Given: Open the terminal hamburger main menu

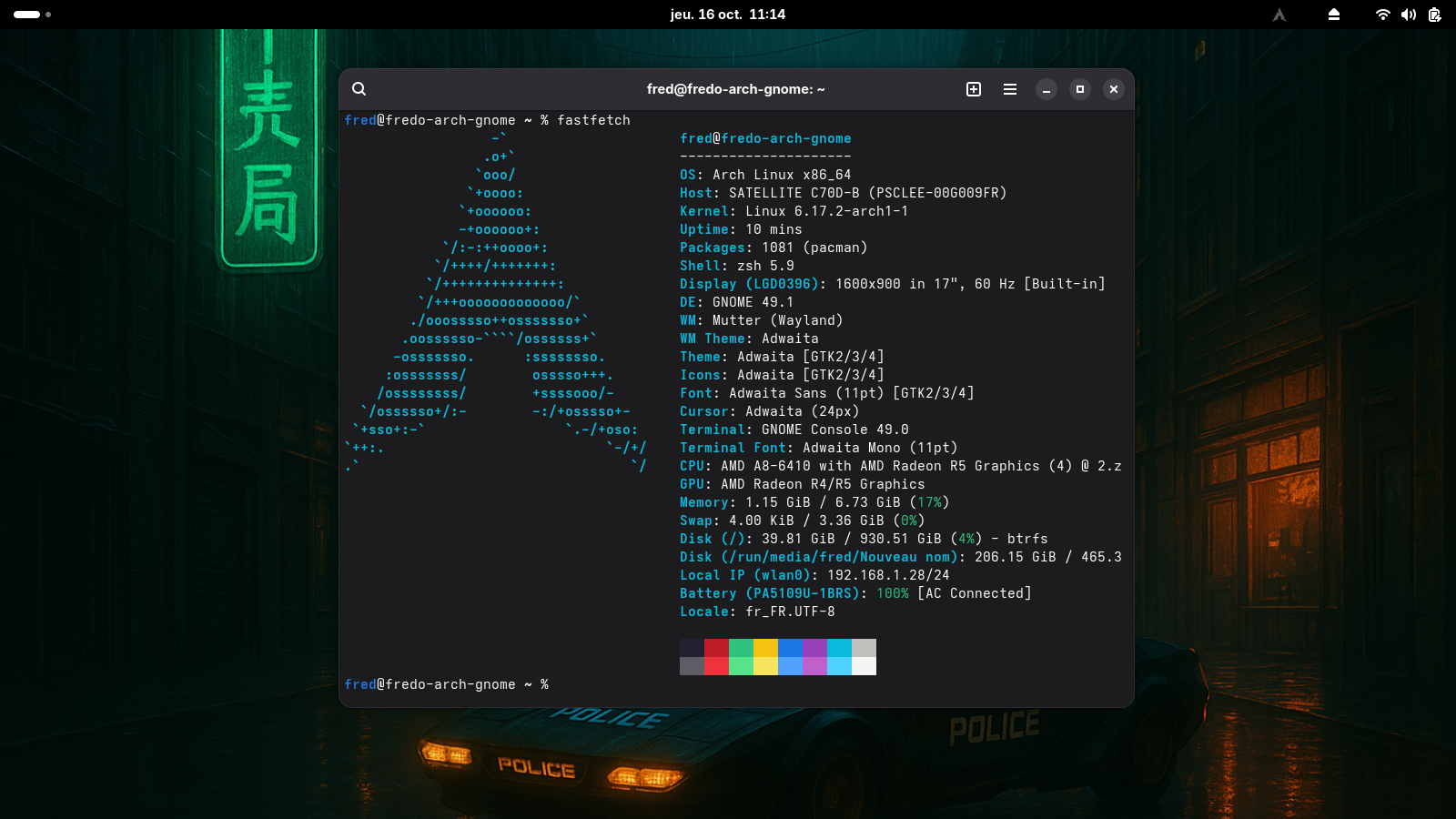Looking at the screenshot, I should [x=1010, y=89].
